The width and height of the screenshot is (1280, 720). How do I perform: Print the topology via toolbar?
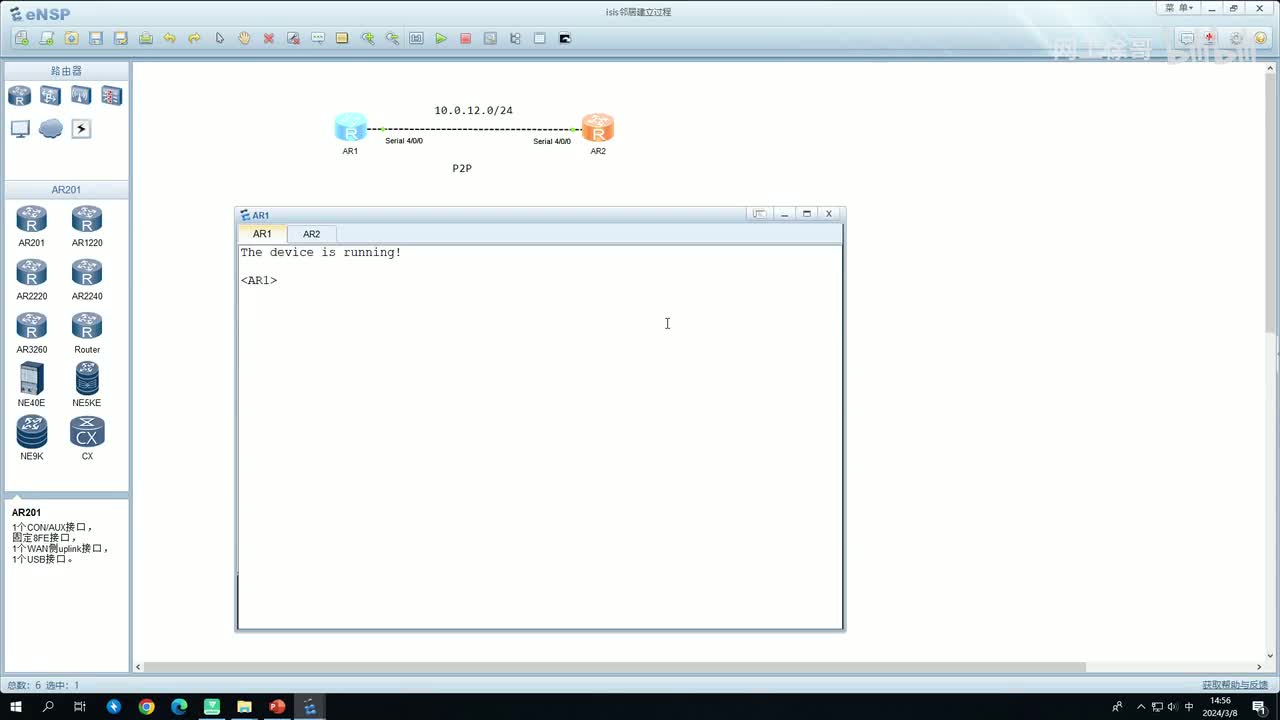point(146,38)
